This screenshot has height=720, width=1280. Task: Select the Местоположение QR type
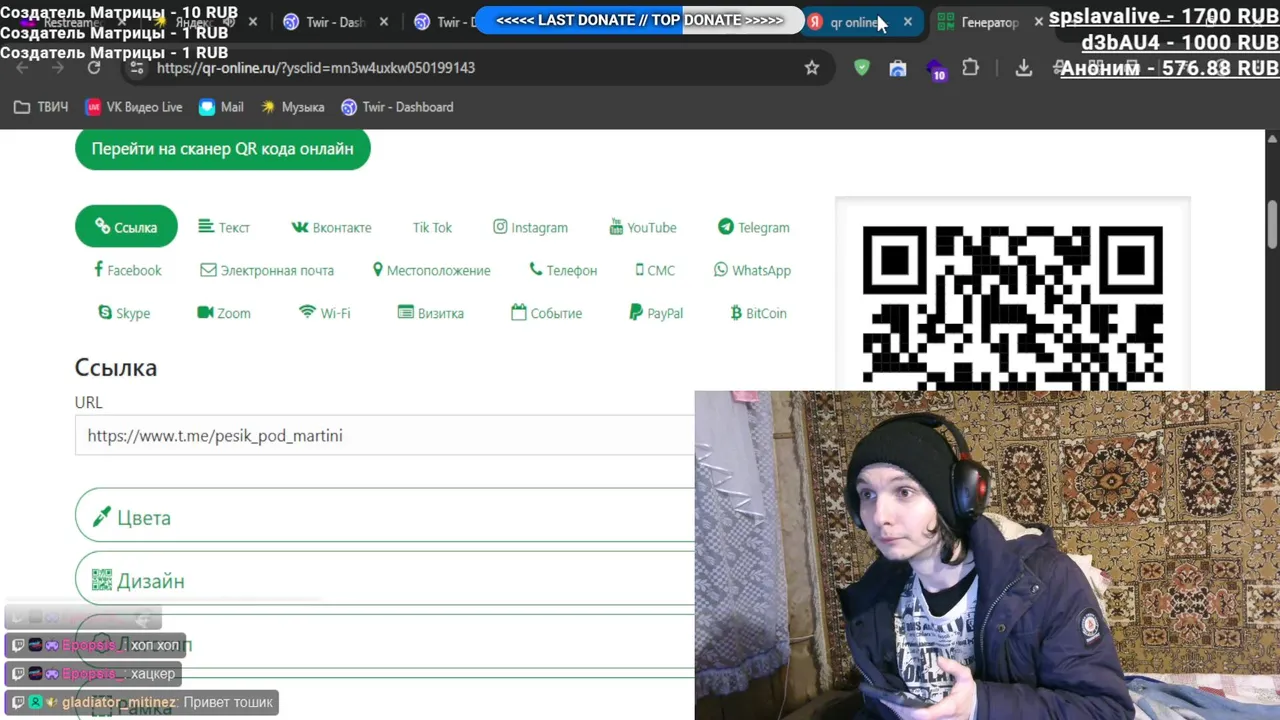point(431,270)
